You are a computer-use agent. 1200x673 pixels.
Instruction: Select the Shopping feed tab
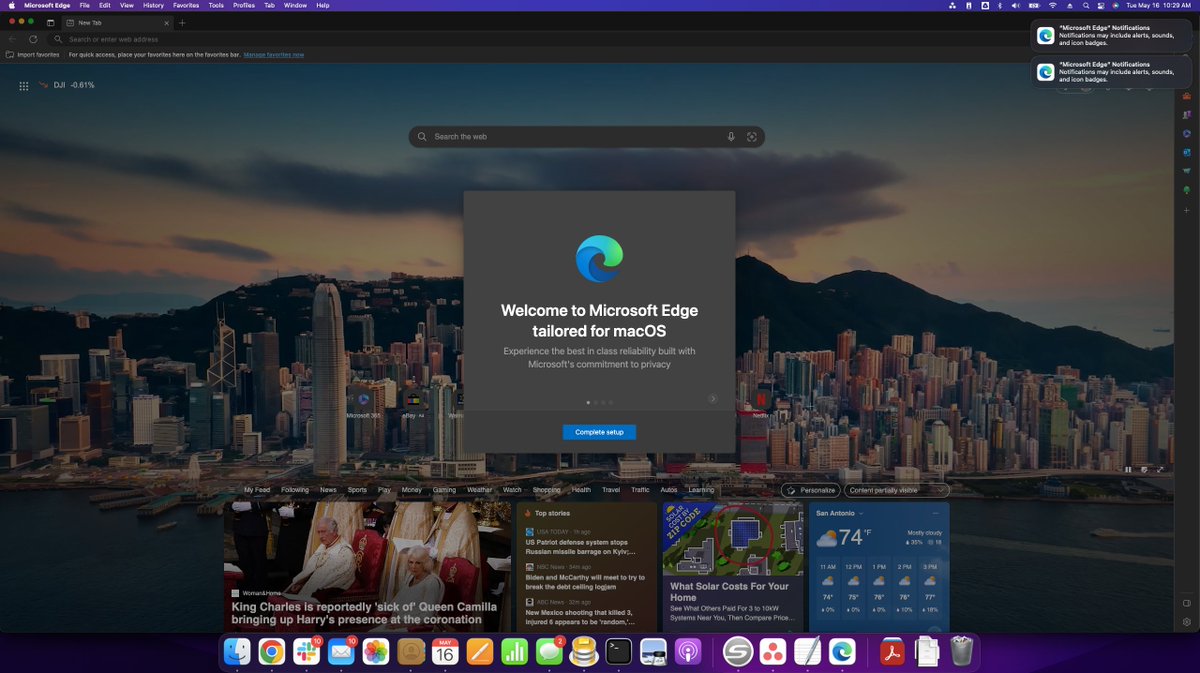click(546, 490)
